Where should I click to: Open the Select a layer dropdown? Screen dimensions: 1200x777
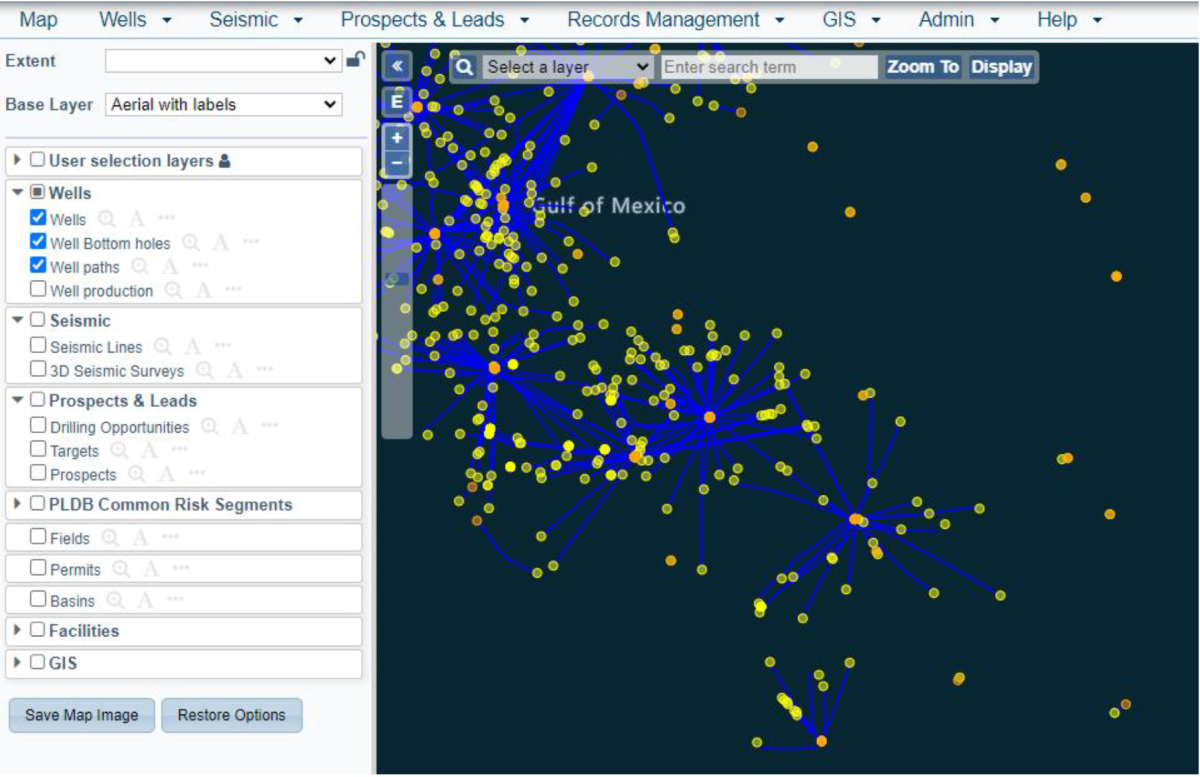click(x=565, y=66)
